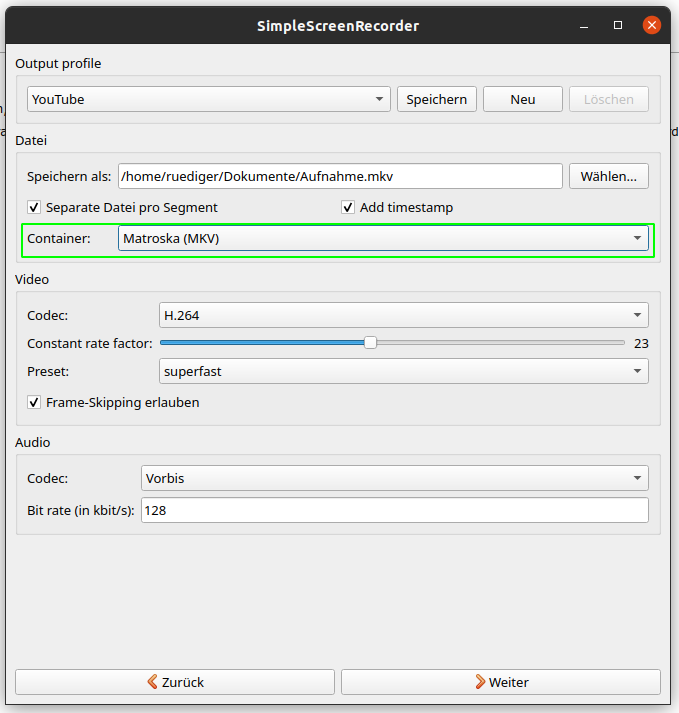This screenshot has height=713, width=679.
Task: Open the Container dropdown showing Matroska (MKV)
Action: (383, 238)
